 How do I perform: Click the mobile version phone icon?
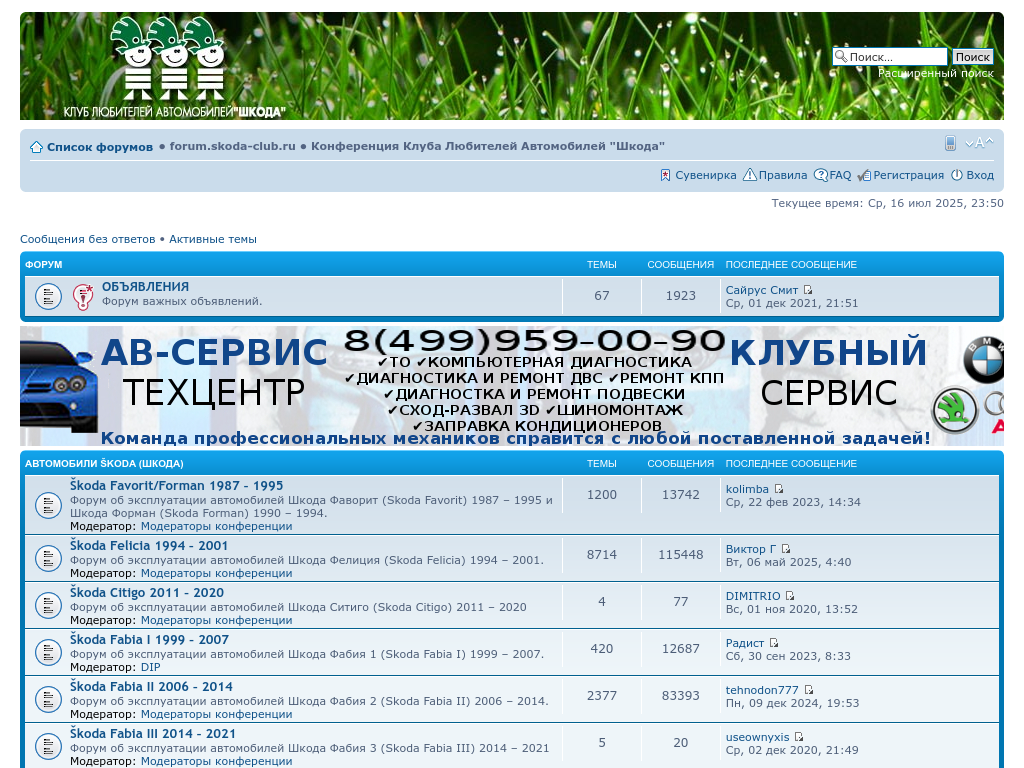[x=951, y=144]
